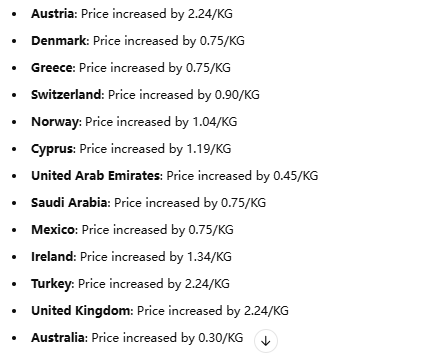
Task: Click the 0.30/KG value for Australia
Action: tap(221, 338)
